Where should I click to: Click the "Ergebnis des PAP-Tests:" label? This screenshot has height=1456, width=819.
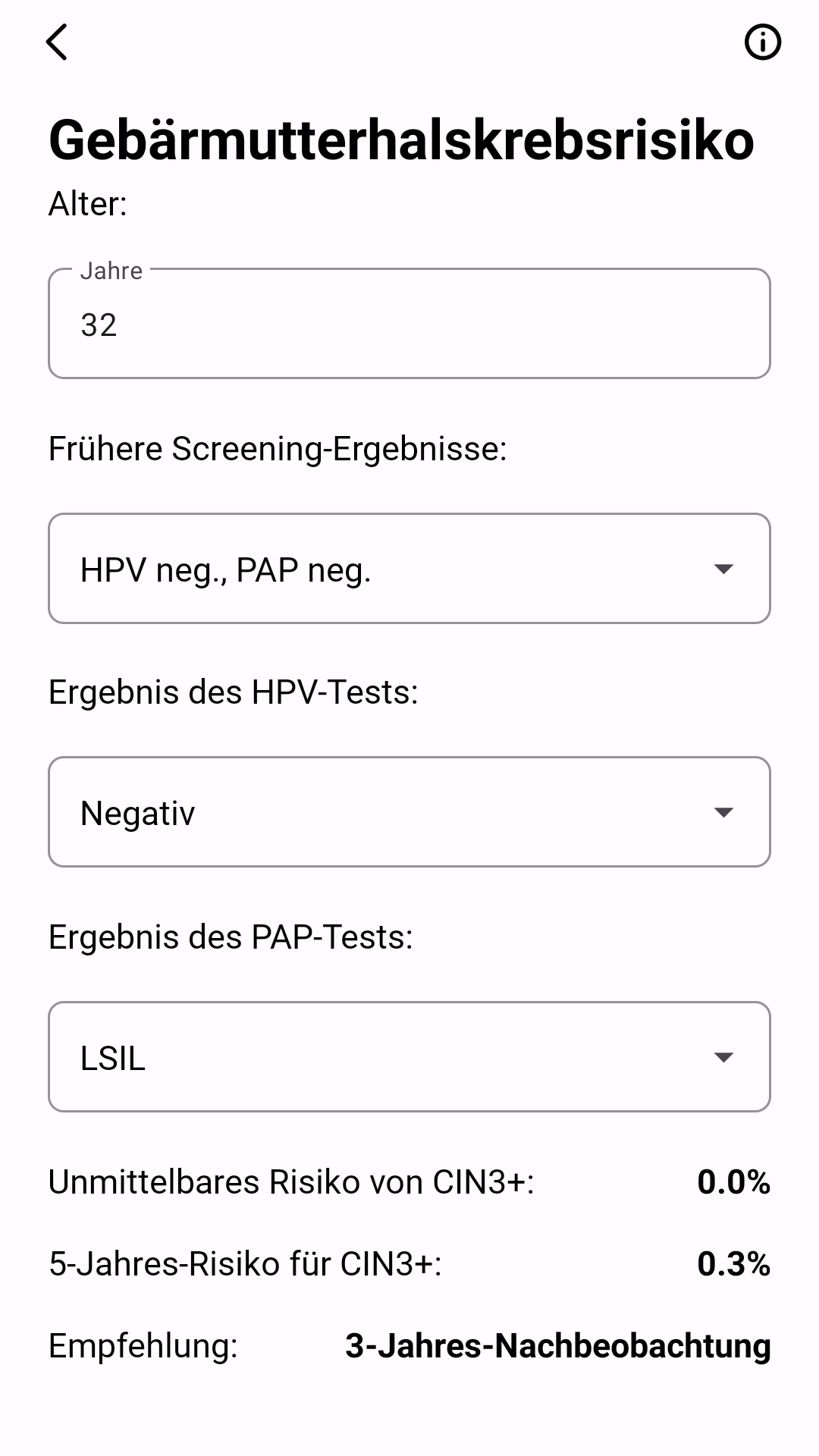coord(231,937)
